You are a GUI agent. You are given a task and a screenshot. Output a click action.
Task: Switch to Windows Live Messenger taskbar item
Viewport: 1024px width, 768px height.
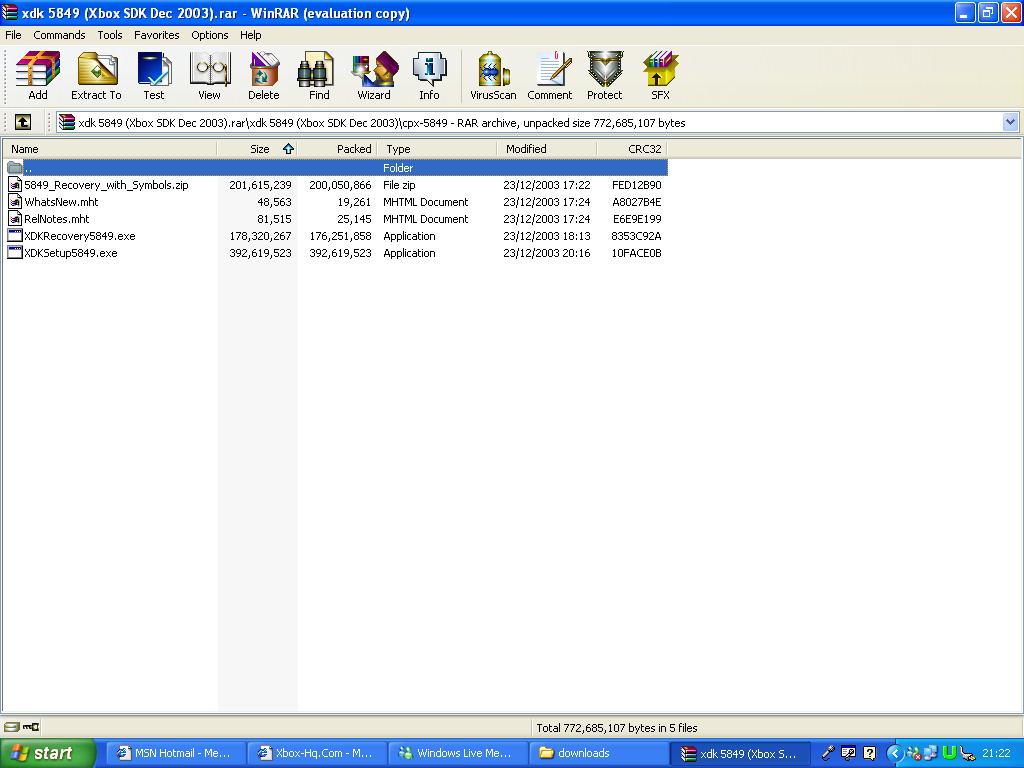[x=457, y=753]
